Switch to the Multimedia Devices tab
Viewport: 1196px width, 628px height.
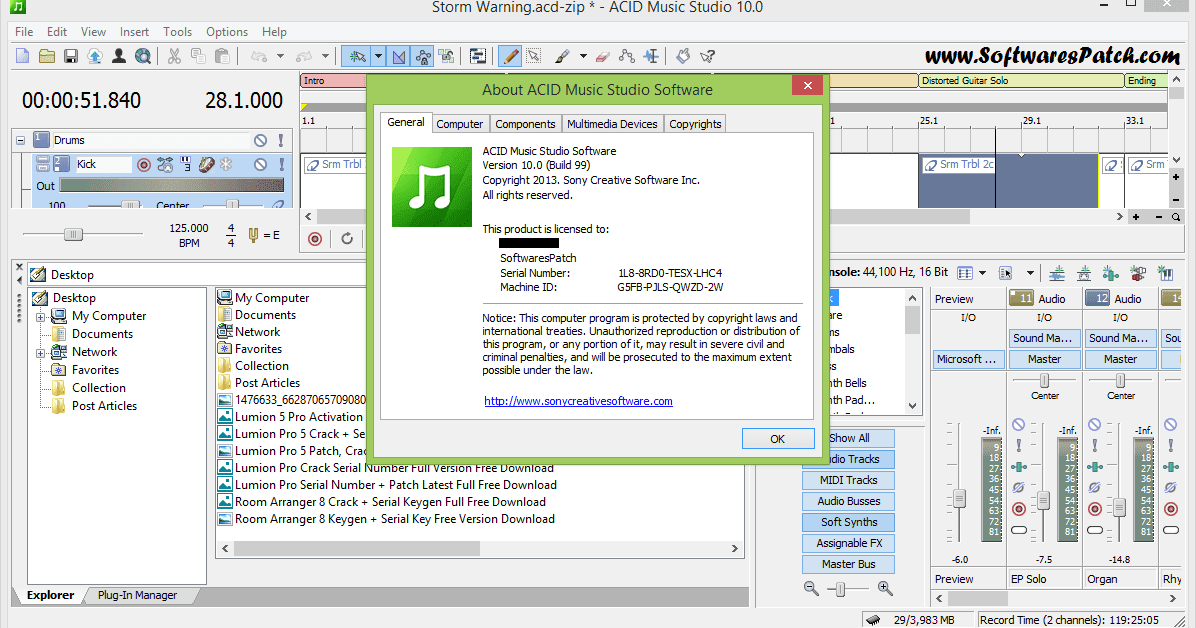point(612,124)
